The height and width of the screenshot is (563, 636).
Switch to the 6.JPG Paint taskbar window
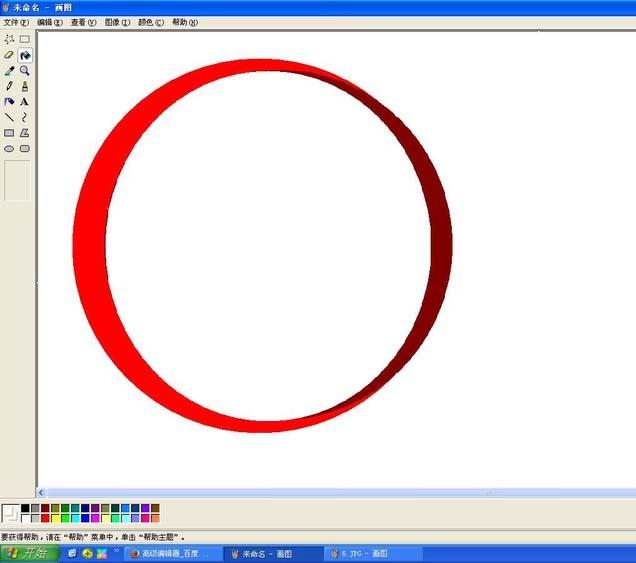(364, 553)
